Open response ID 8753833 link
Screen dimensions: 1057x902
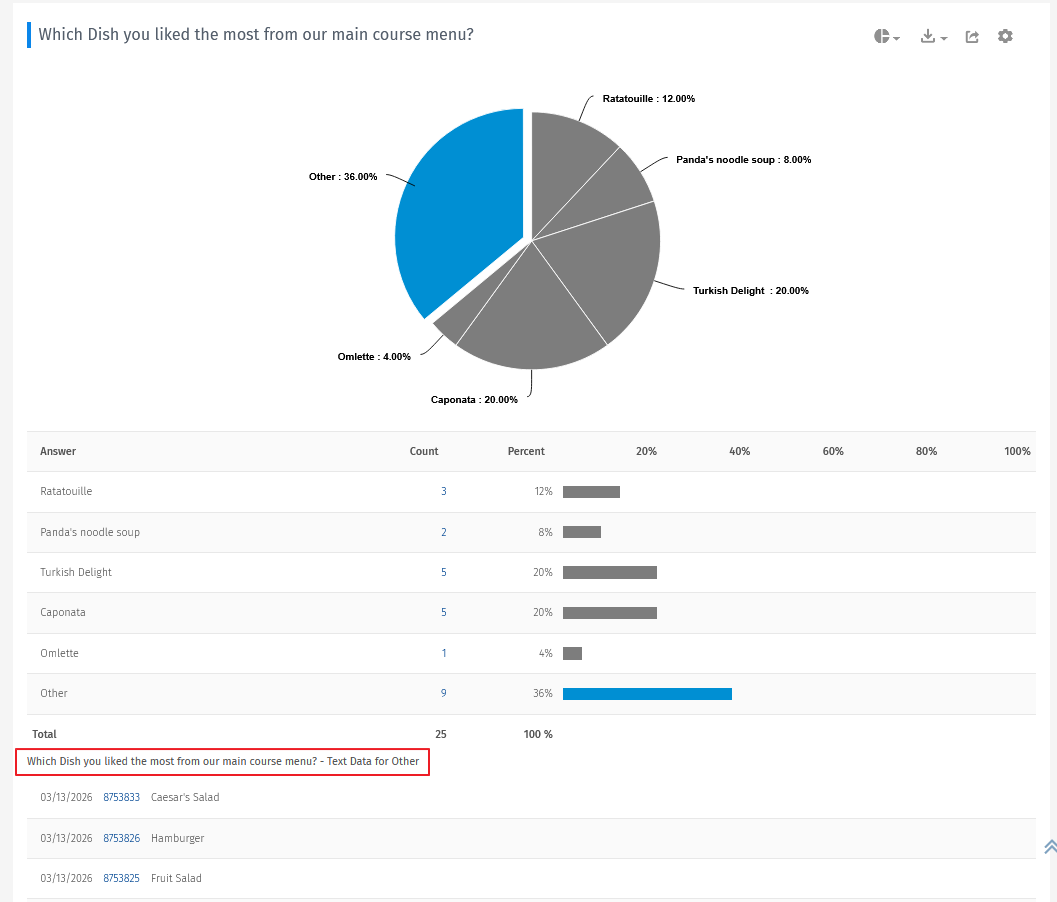tap(121, 797)
